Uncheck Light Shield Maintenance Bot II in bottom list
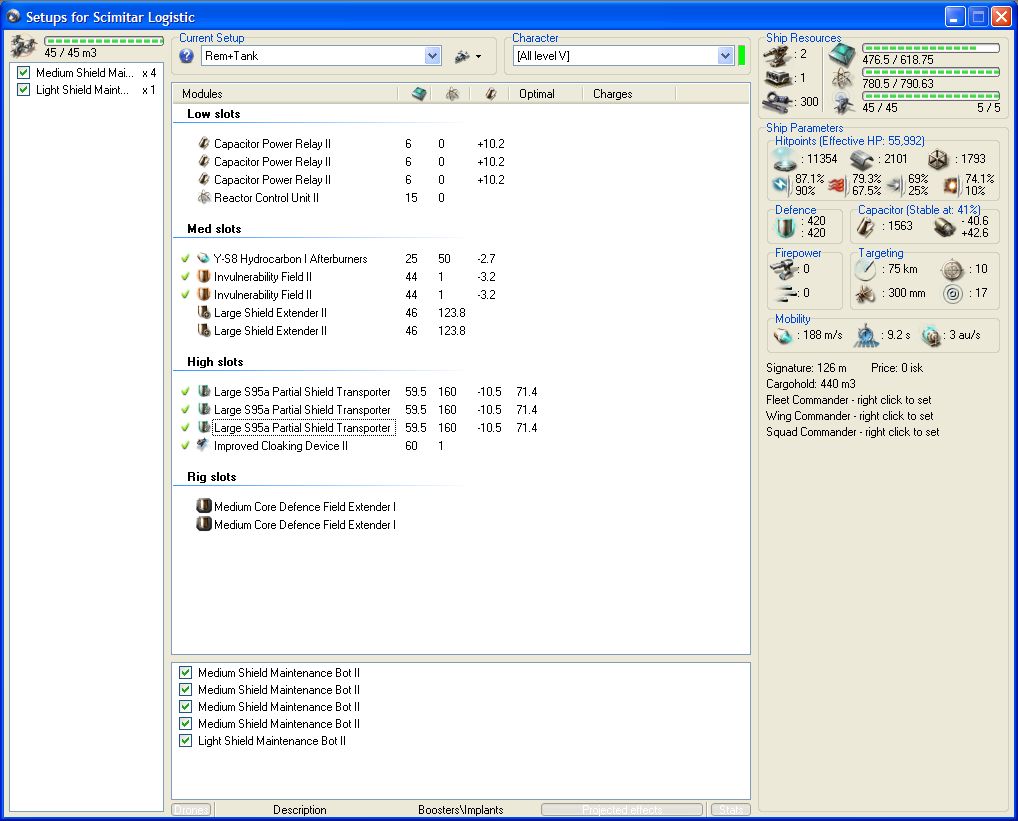 186,740
